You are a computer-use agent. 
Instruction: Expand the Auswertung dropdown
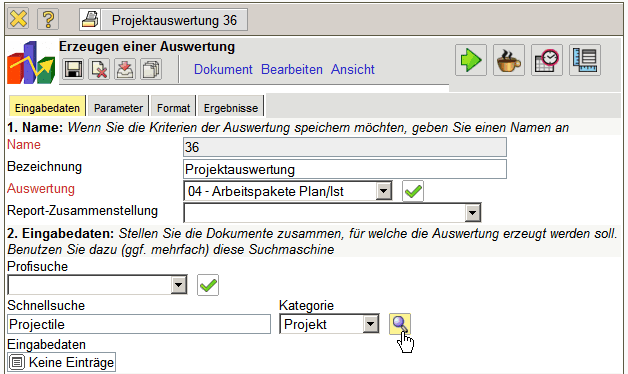coord(384,191)
